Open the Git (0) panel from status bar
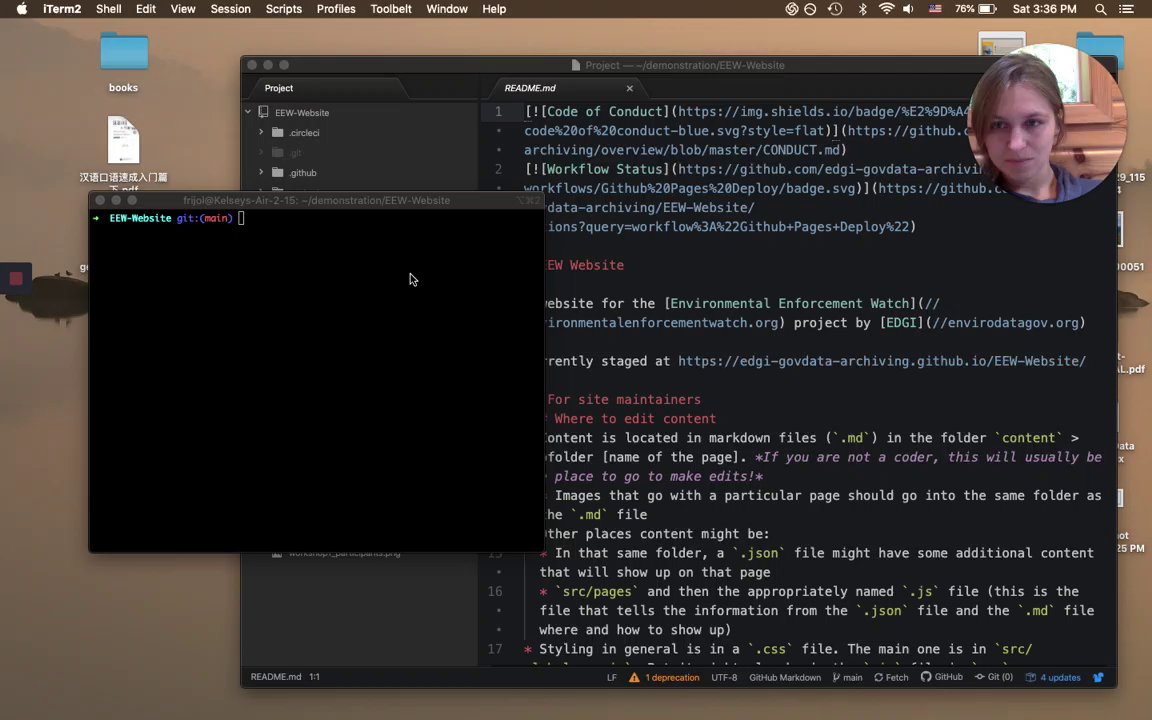 point(993,677)
